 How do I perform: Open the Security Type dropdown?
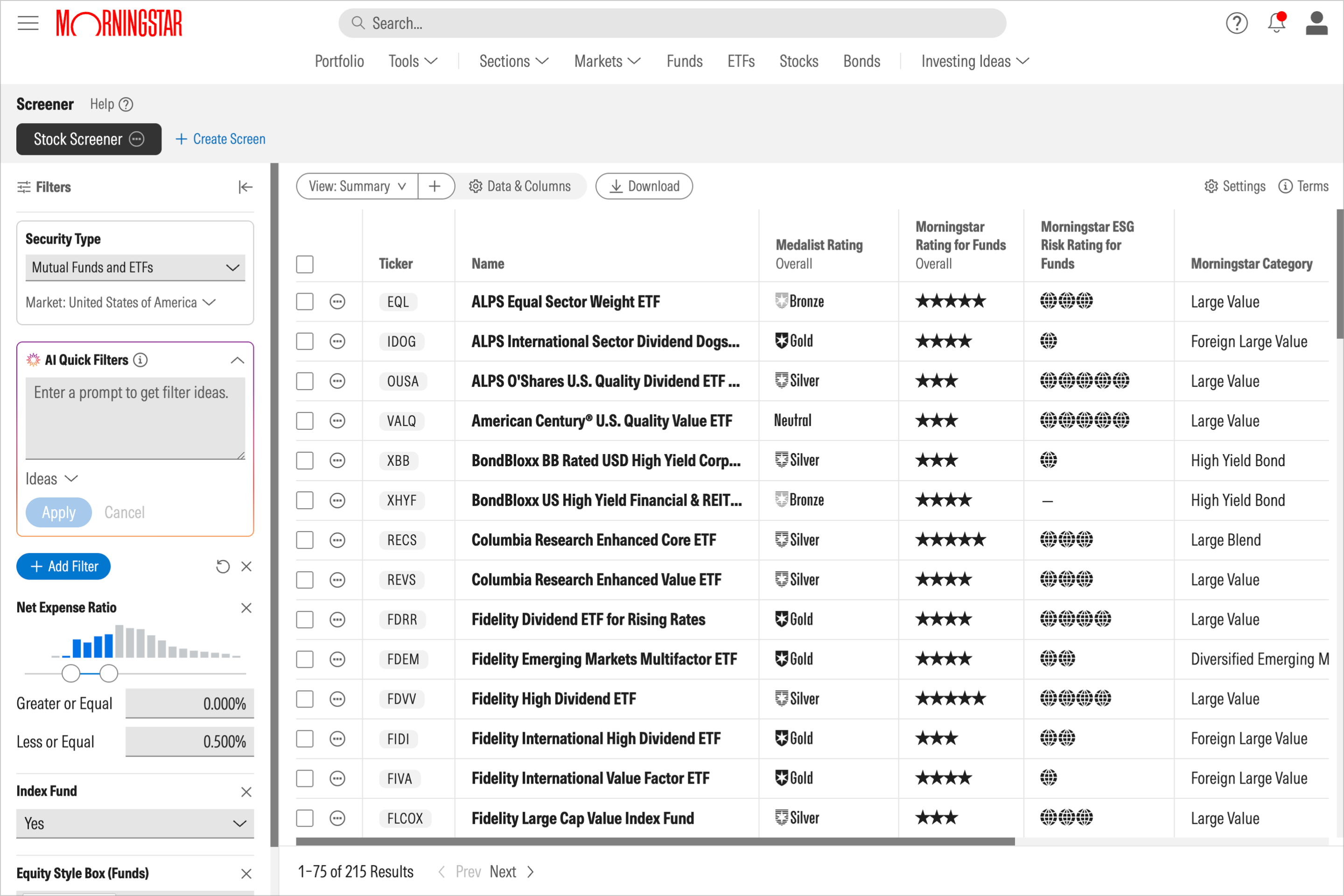135,267
